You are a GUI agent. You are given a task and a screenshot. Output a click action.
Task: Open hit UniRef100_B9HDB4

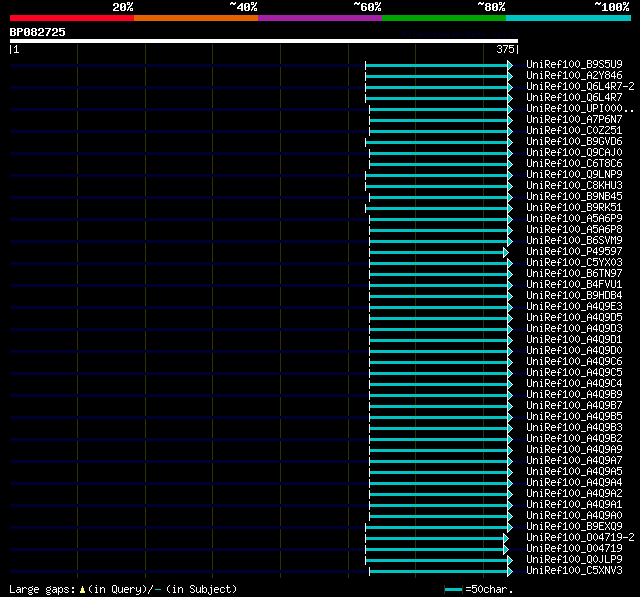[574, 296]
